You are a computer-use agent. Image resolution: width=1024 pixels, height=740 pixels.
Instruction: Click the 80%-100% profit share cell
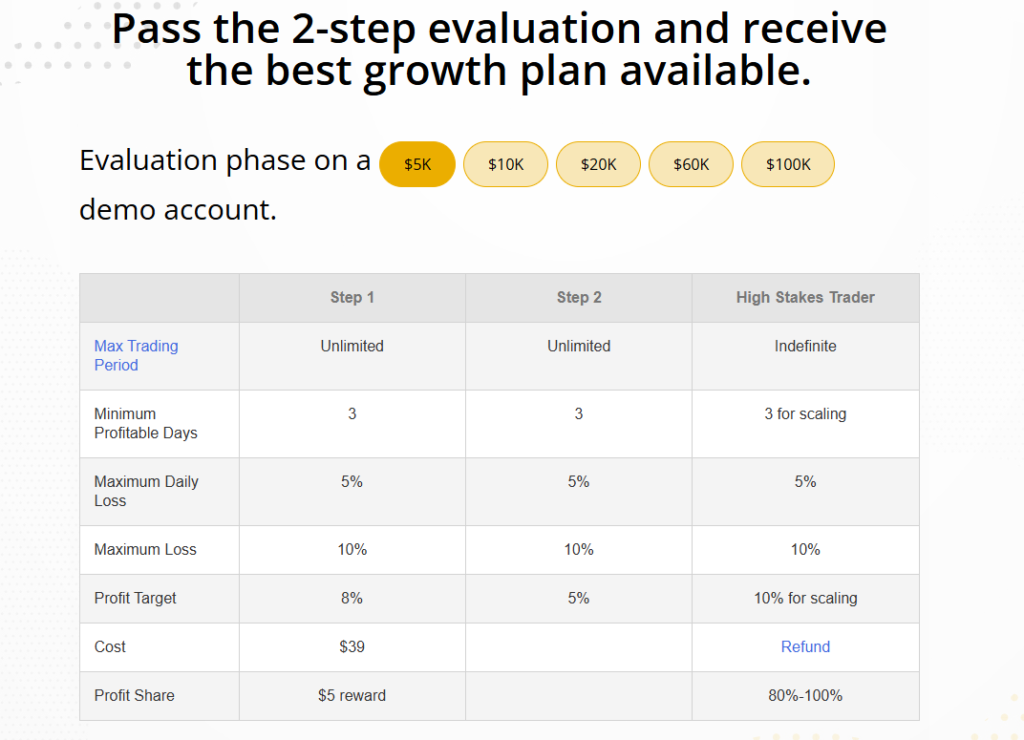(x=805, y=696)
